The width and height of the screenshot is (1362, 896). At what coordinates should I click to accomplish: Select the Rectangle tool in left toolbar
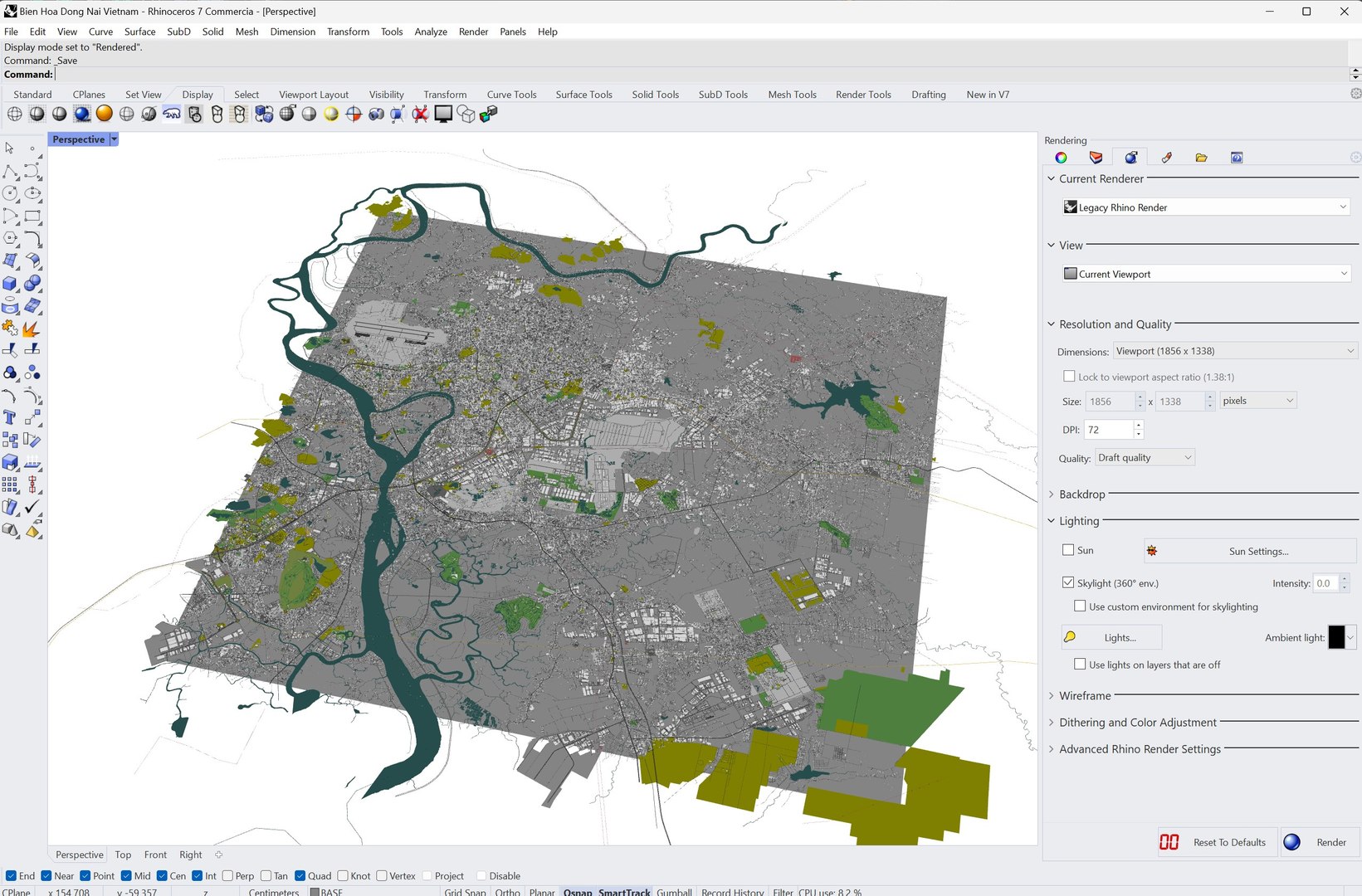[32, 217]
